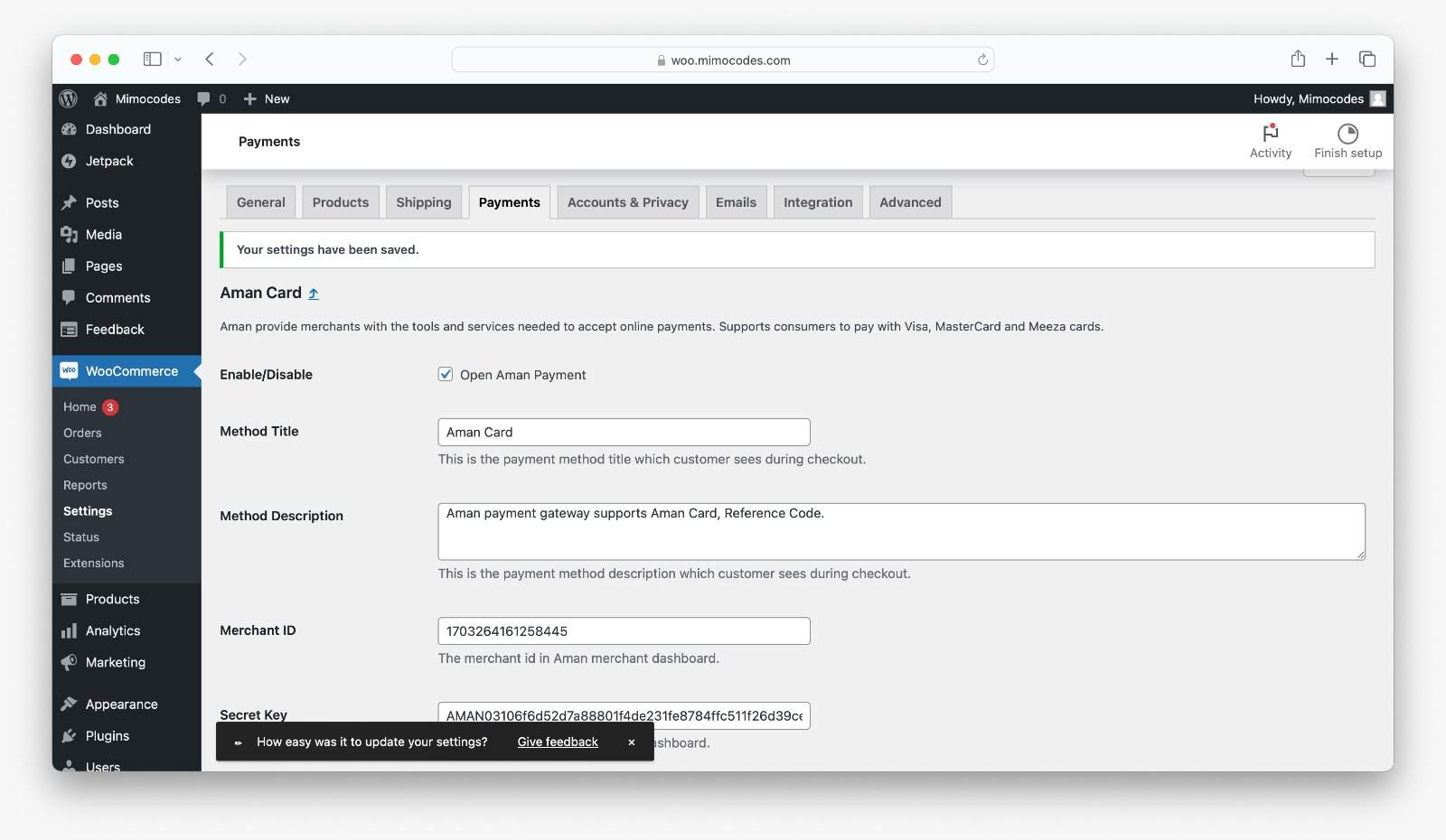Click the Method Description text area
Image resolution: width=1446 pixels, height=840 pixels.
click(x=901, y=531)
